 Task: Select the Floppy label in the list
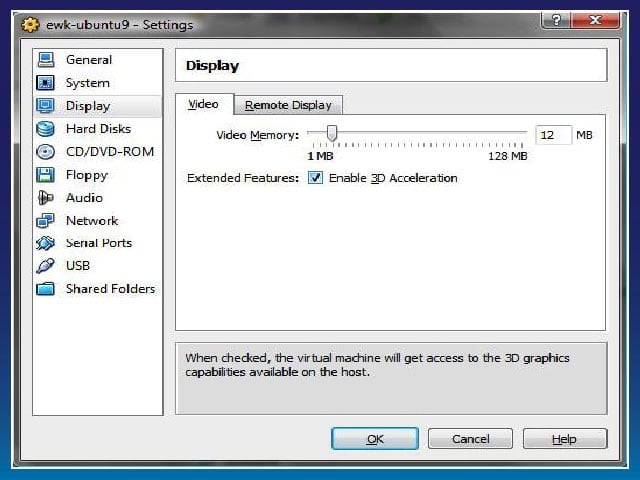point(87,175)
